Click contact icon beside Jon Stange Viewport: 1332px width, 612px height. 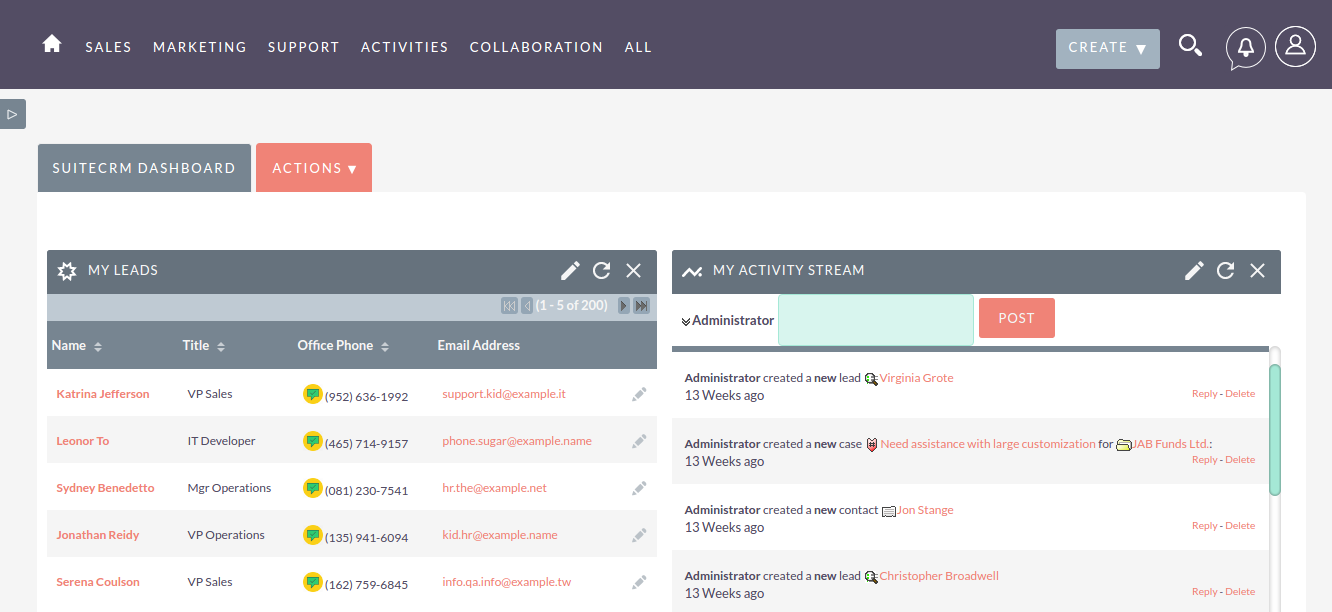(889, 510)
